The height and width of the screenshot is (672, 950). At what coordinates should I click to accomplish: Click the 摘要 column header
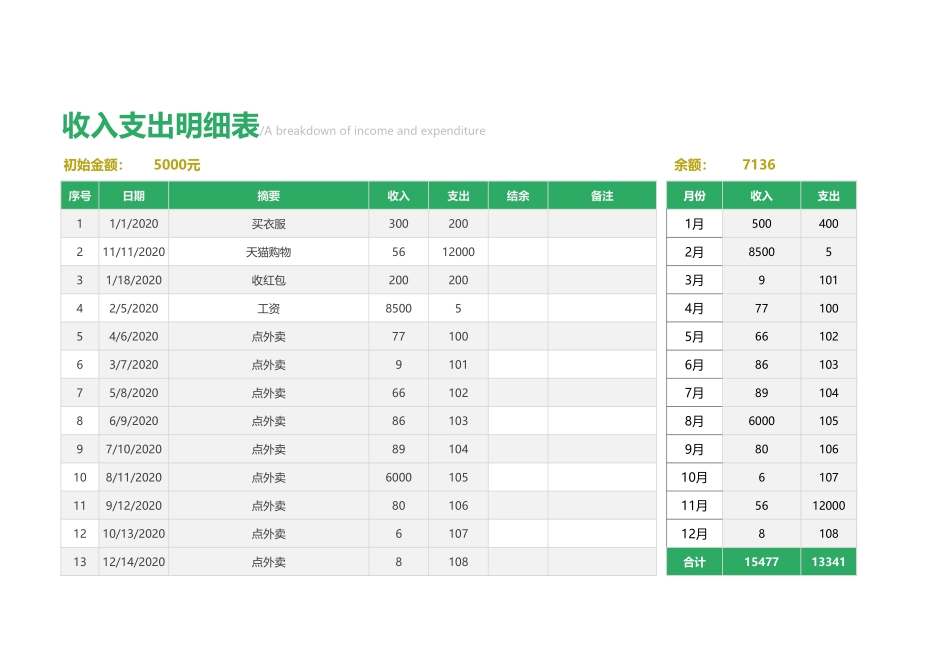coord(270,195)
